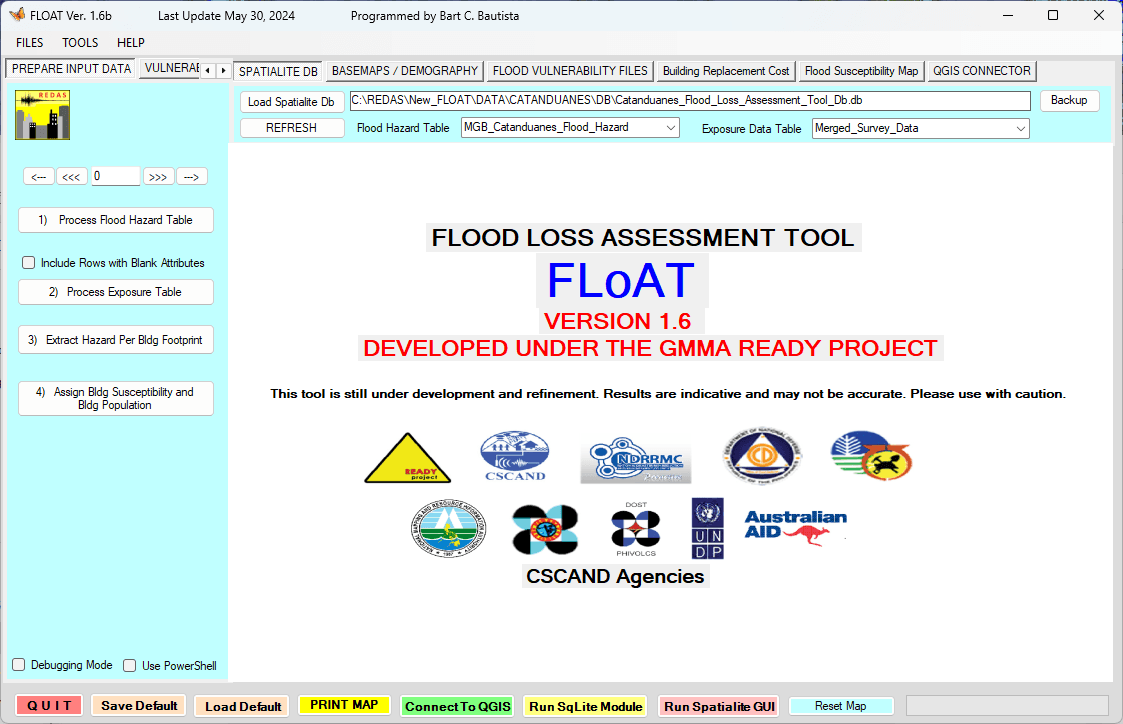This screenshot has height=724, width=1123.
Task: Click the CSCAND globe logo
Action: (x=514, y=456)
